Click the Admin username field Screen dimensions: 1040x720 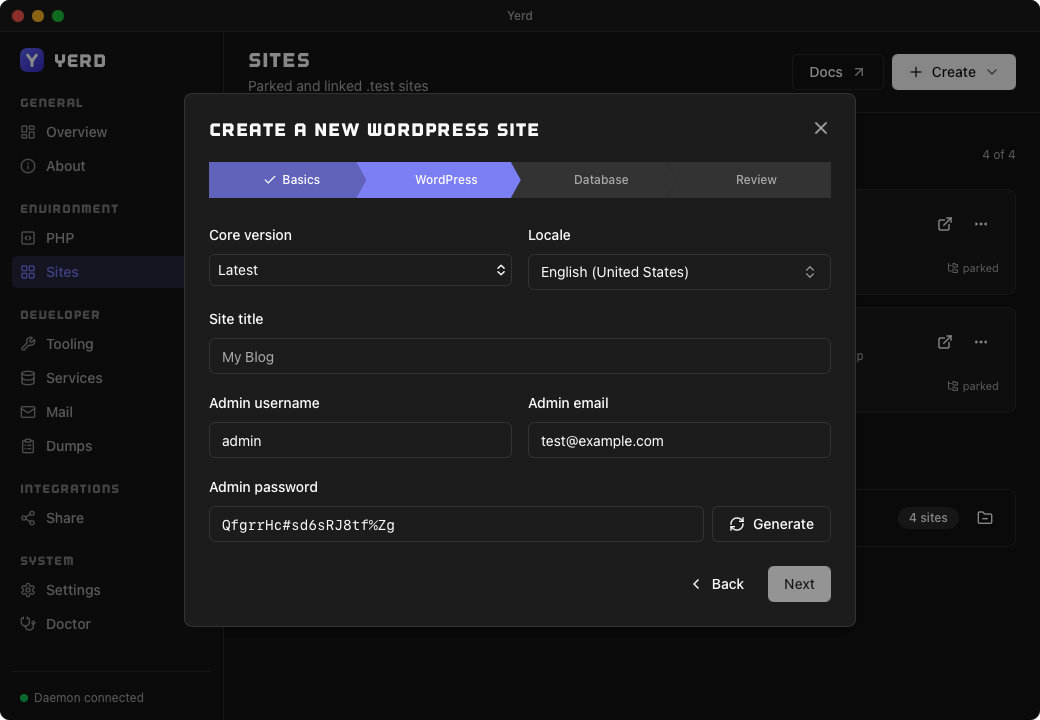360,440
